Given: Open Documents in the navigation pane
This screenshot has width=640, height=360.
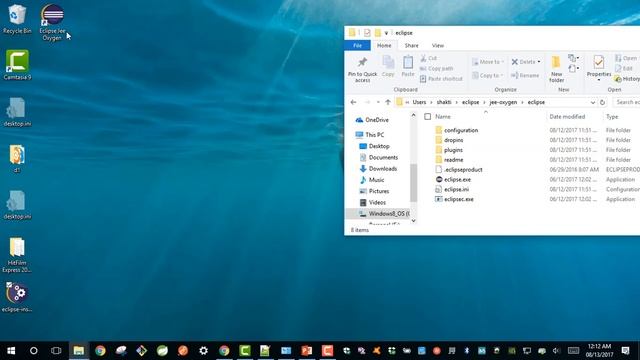Looking at the screenshot, I should [378, 158].
